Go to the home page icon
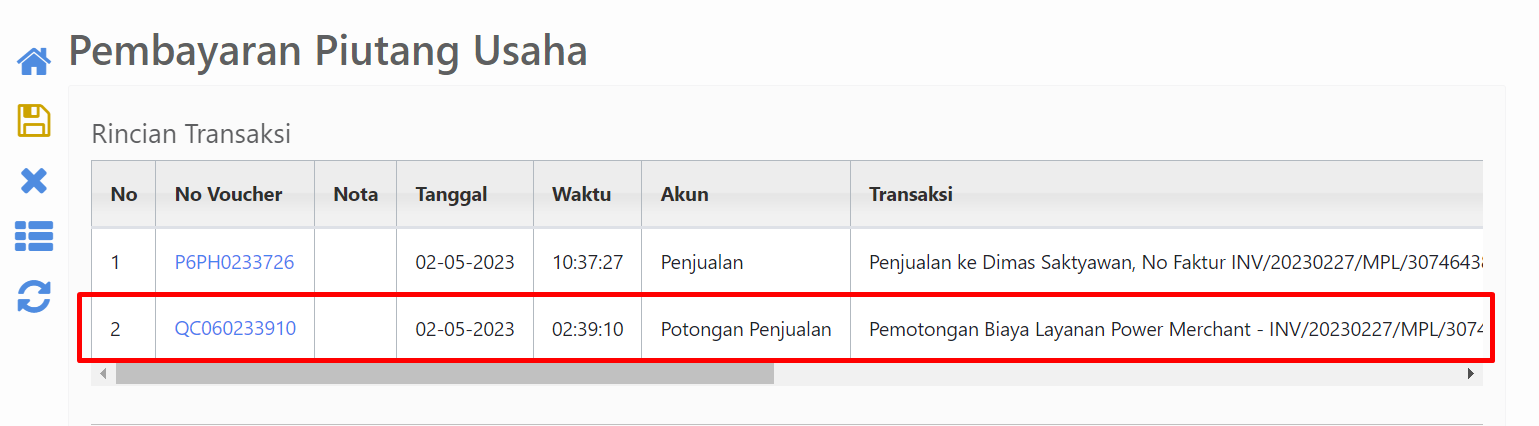 point(34,62)
